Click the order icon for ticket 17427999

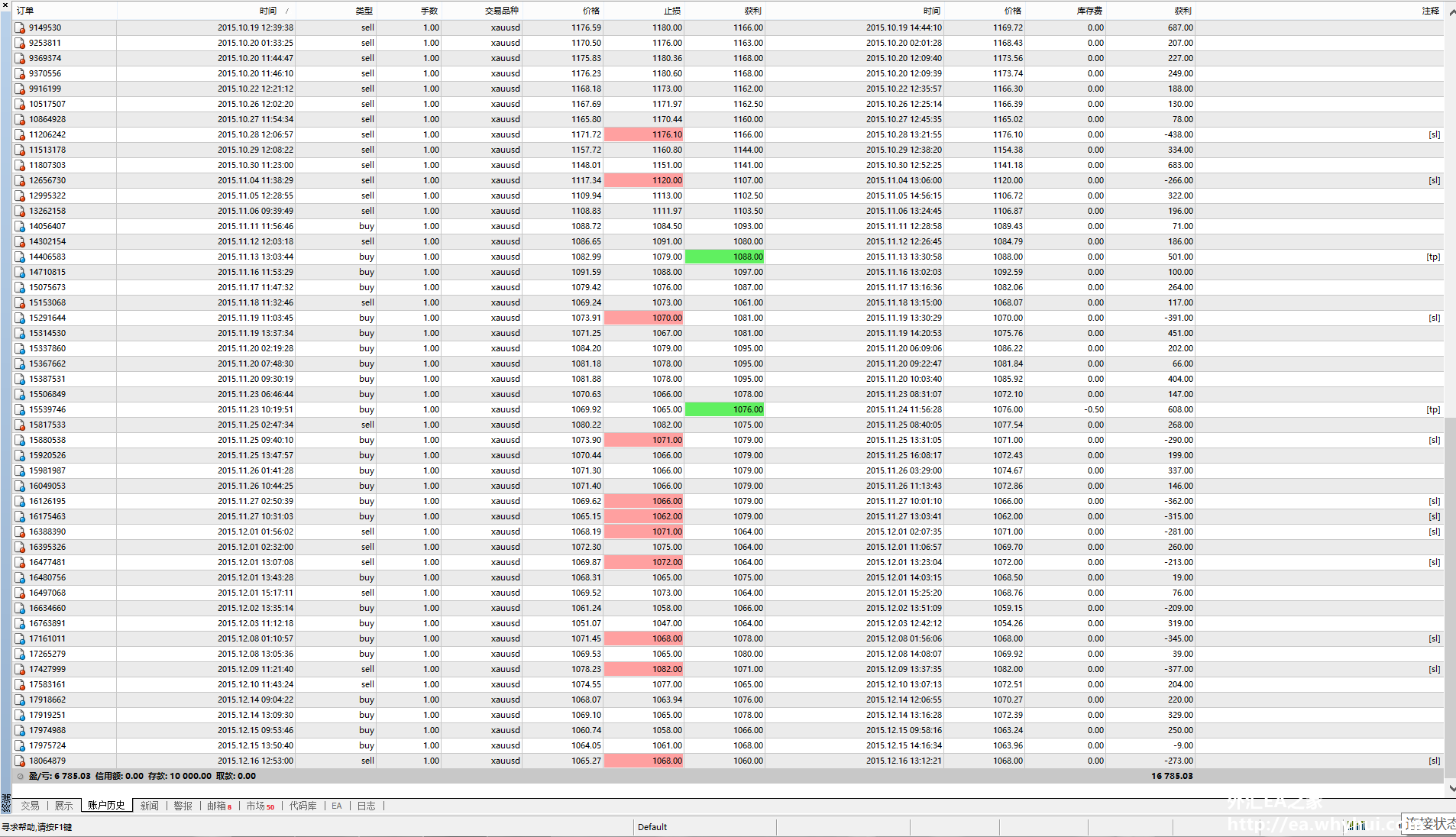click(20, 669)
